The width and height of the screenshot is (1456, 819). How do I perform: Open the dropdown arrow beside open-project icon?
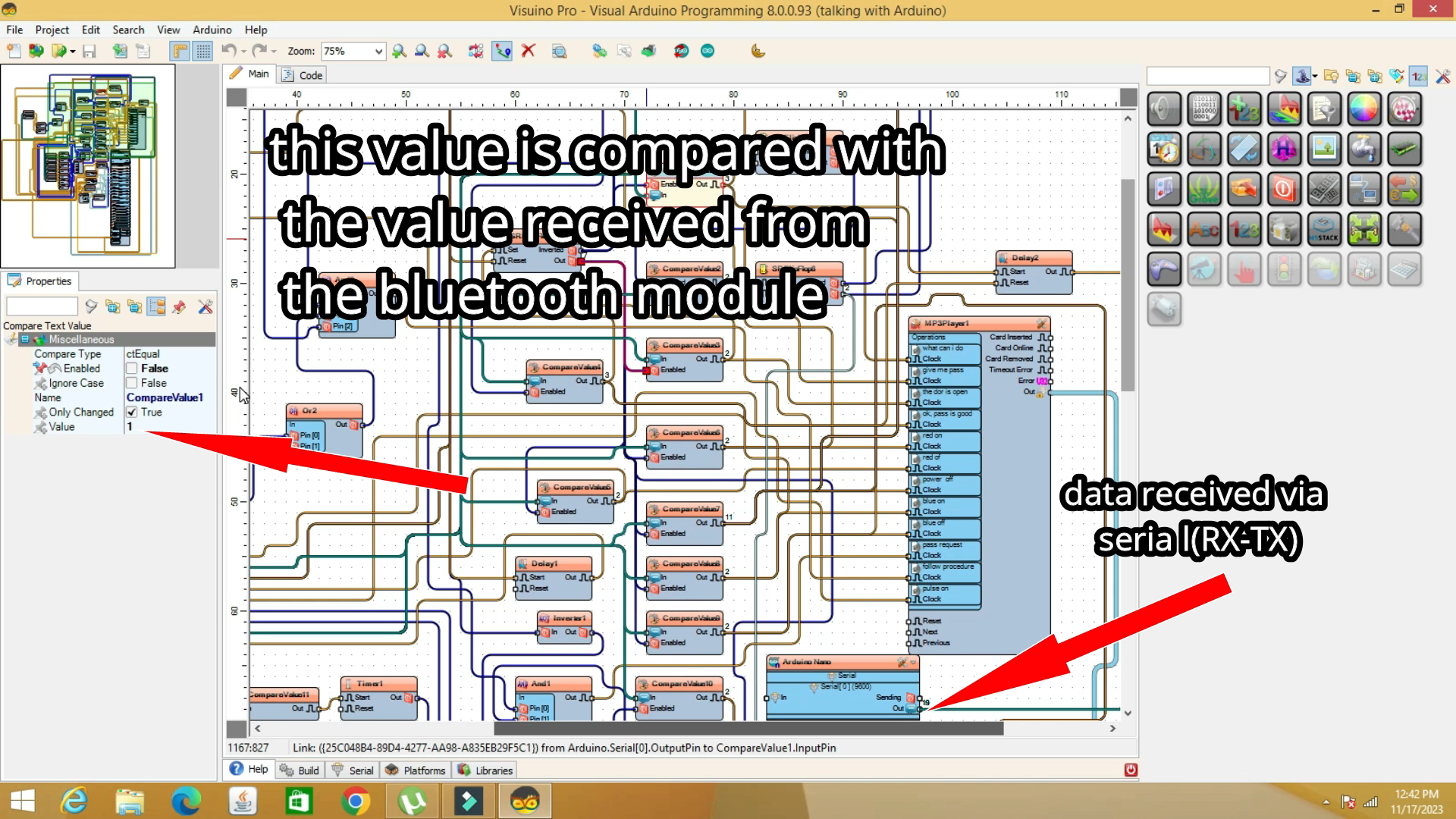(x=73, y=52)
